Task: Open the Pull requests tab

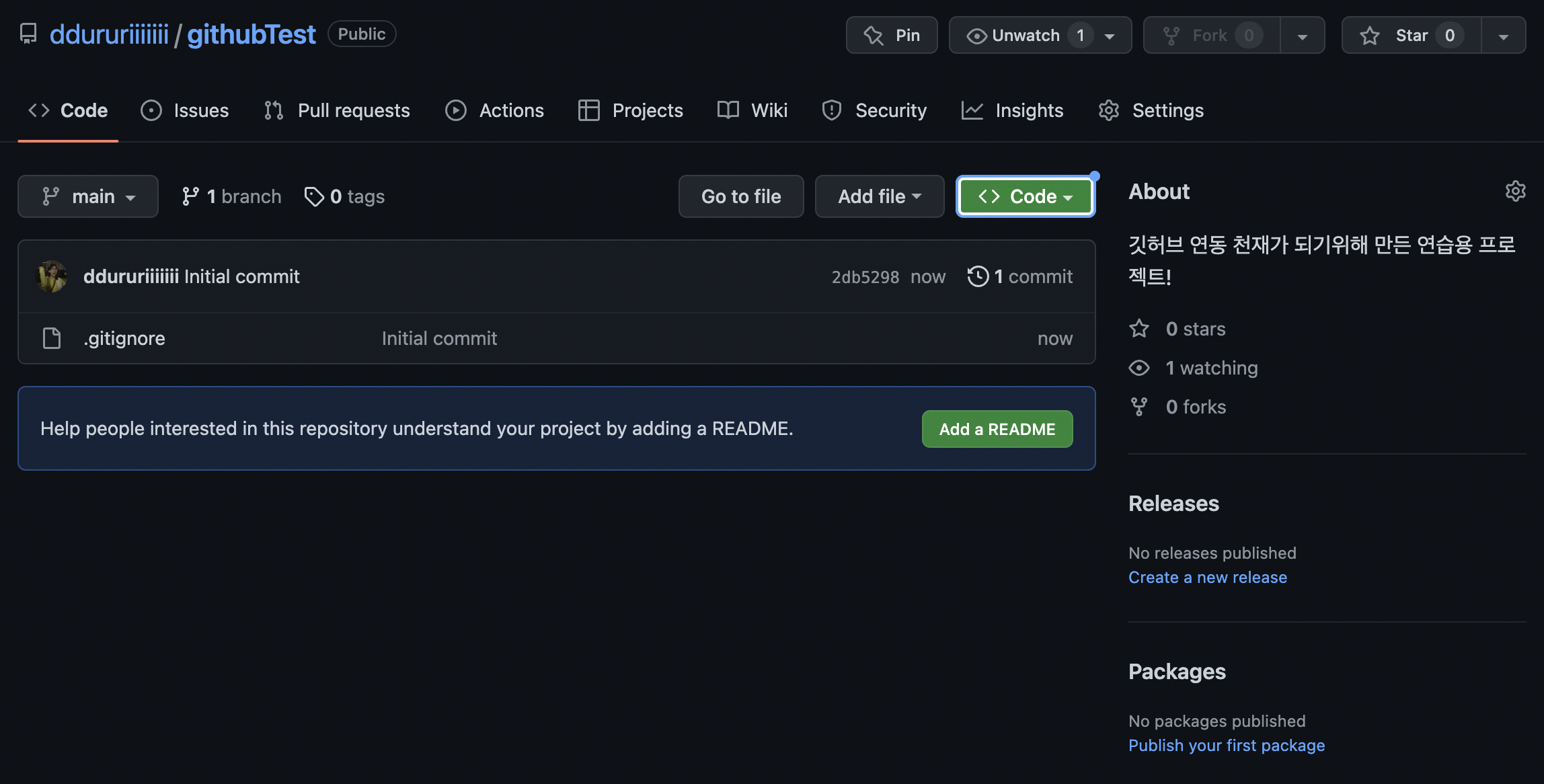Action: point(337,110)
